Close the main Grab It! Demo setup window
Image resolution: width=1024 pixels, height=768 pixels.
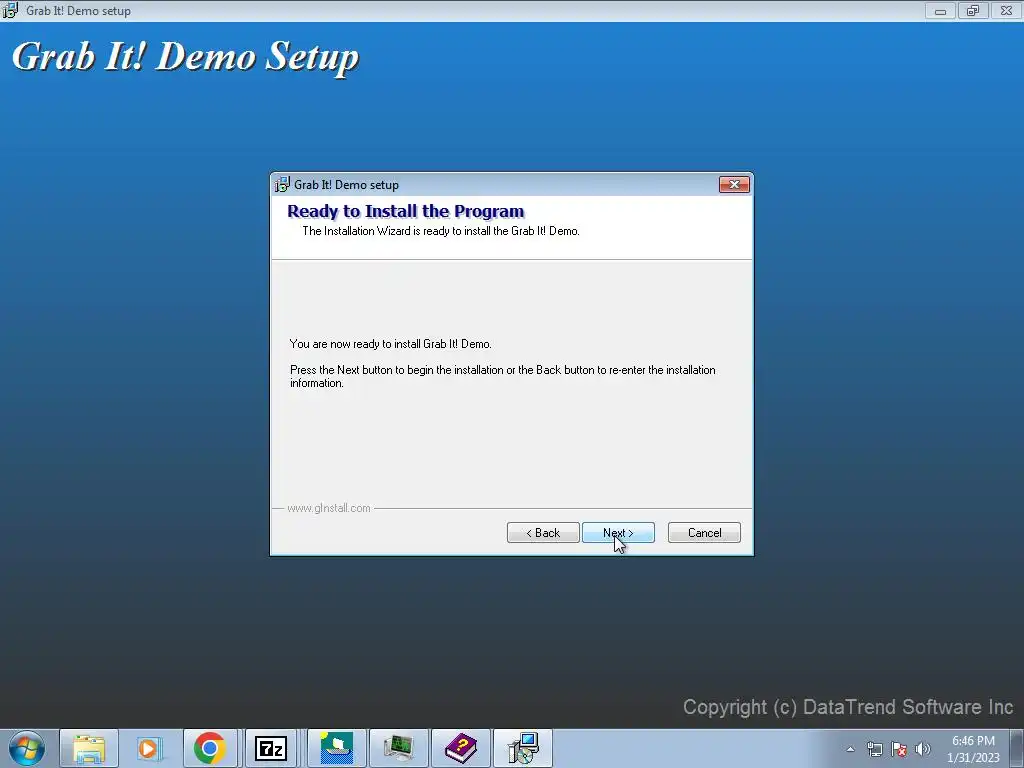1006,10
